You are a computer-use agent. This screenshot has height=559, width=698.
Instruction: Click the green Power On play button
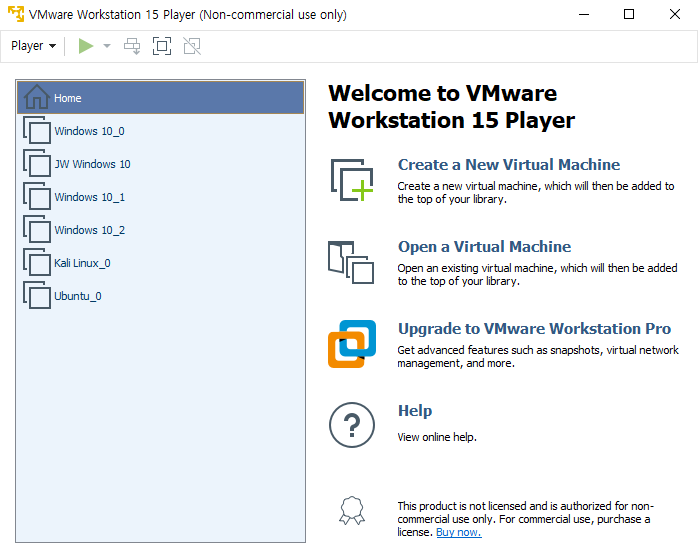tap(85, 46)
